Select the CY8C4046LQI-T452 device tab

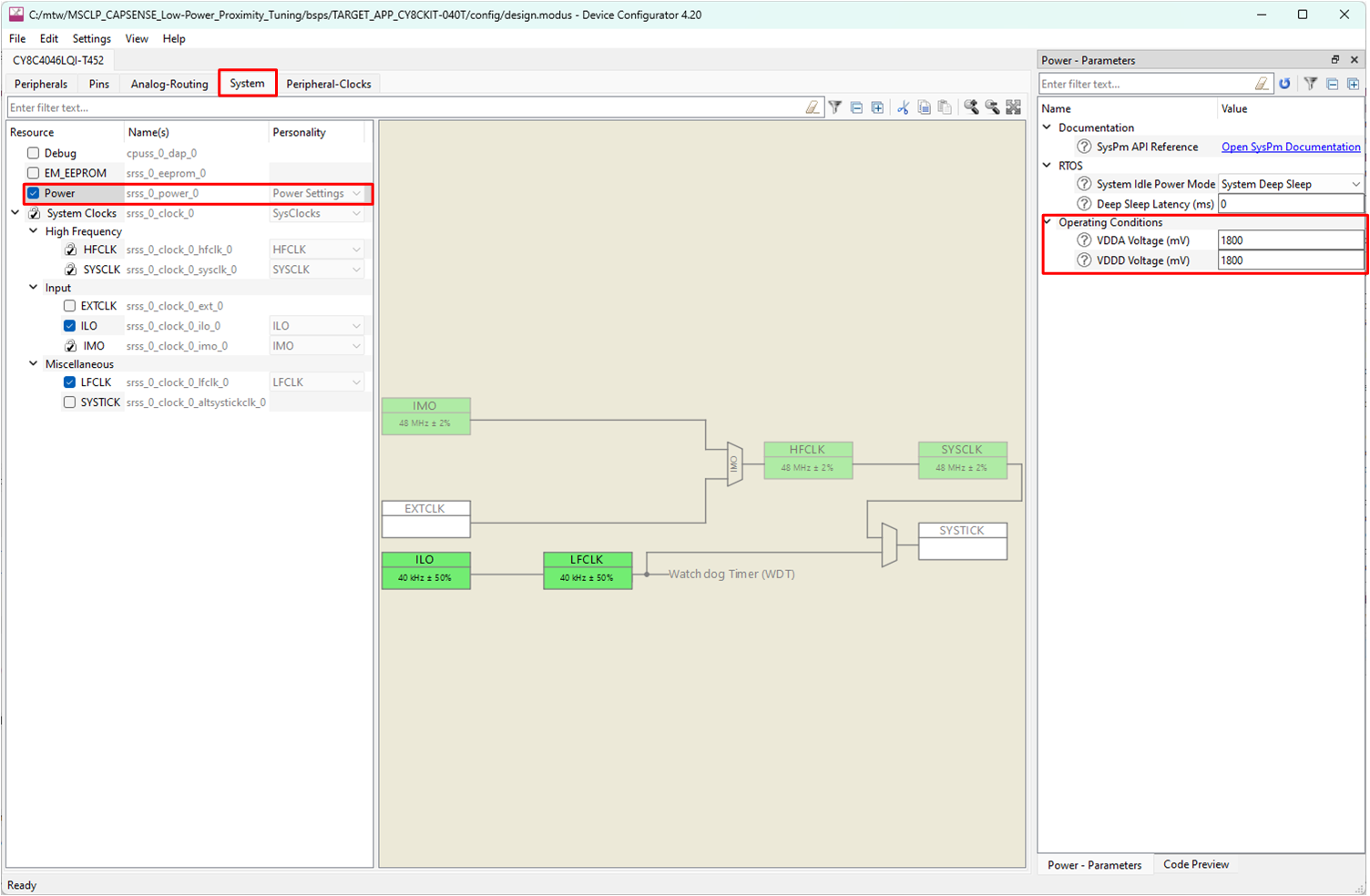tap(58, 60)
